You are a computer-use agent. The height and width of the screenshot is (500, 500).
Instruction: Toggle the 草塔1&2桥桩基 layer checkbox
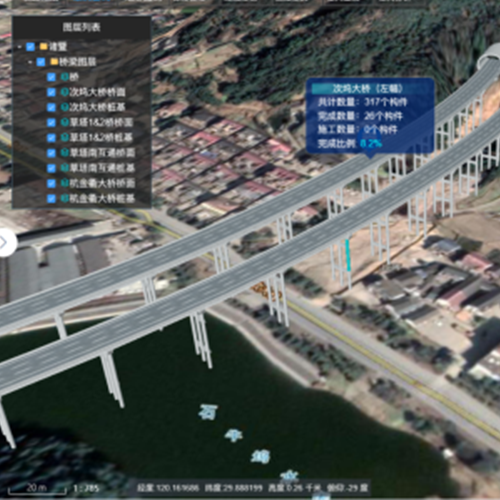(51, 138)
